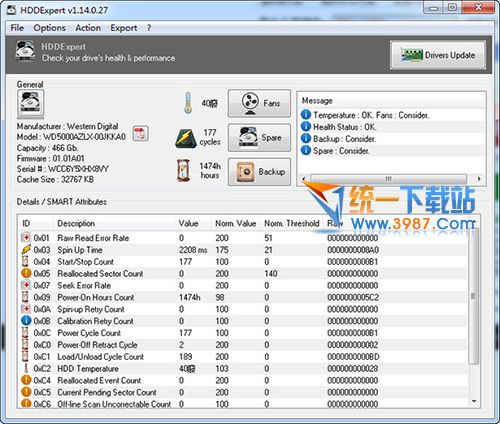
Task: Click the PDF export icon next to model
Action: pyautogui.click(x=140, y=134)
